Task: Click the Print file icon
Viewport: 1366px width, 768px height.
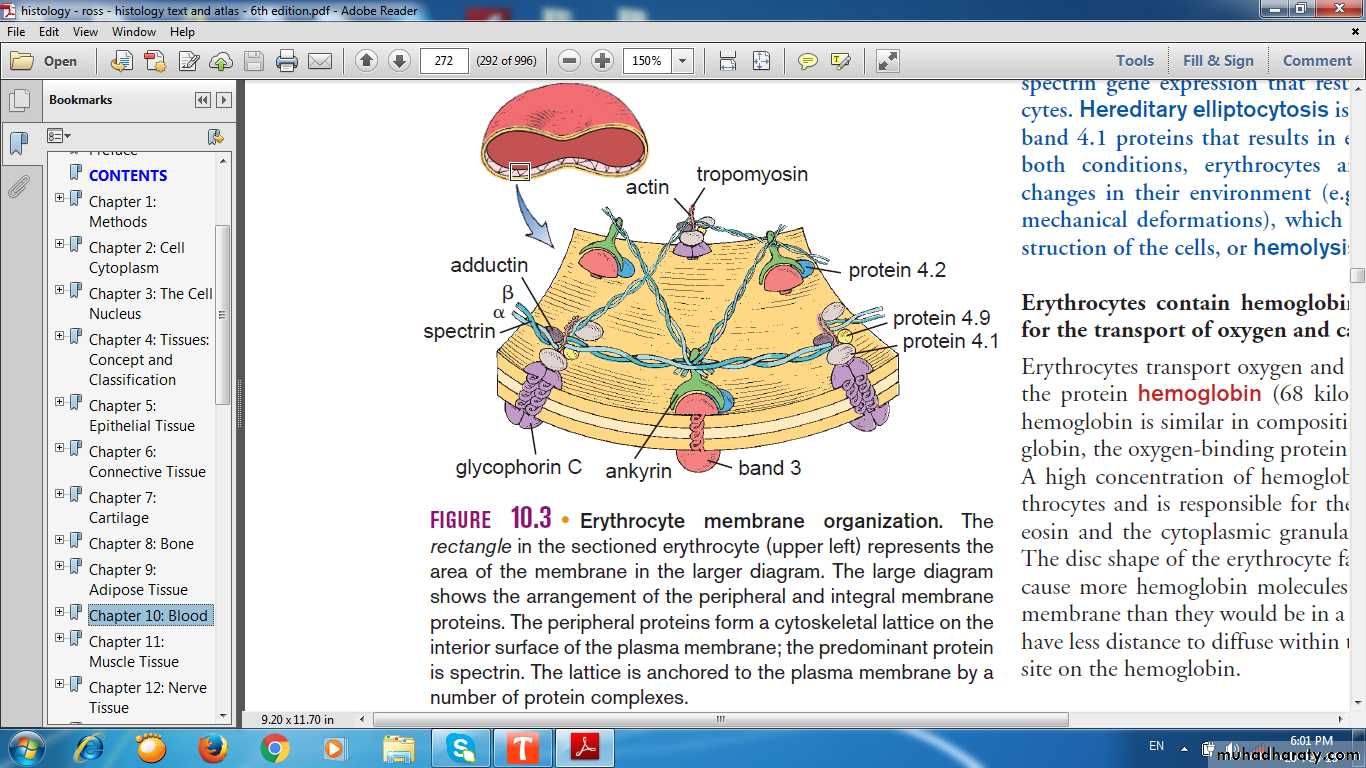Action: click(x=287, y=61)
